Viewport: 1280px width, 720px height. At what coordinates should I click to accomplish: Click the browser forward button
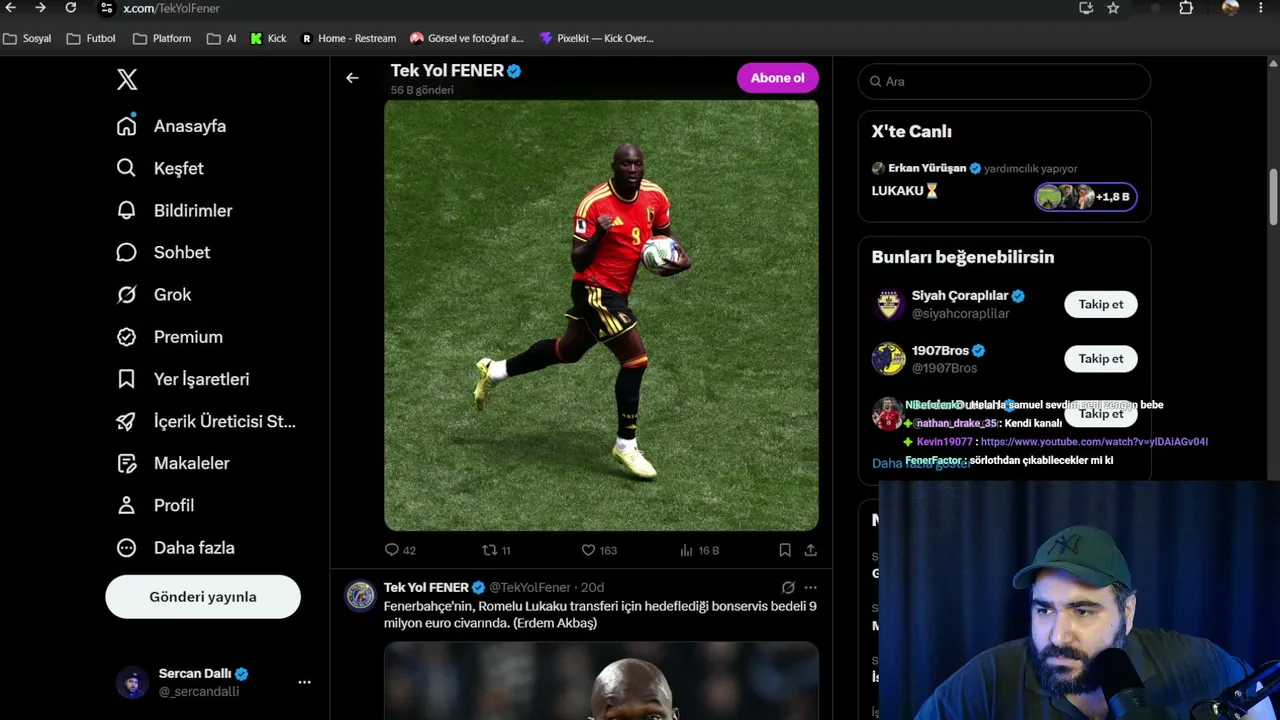click(40, 8)
